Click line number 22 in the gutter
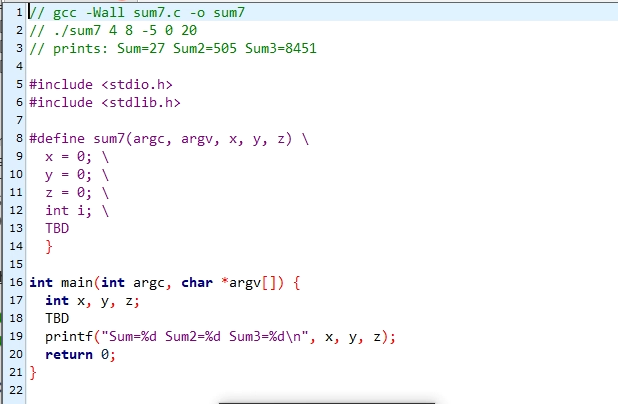 tap(16, 390)
